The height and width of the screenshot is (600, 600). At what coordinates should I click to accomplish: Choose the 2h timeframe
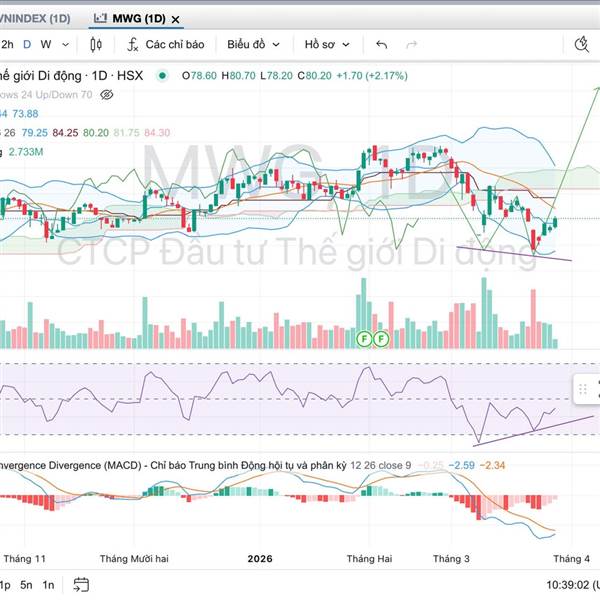point(7,45)
